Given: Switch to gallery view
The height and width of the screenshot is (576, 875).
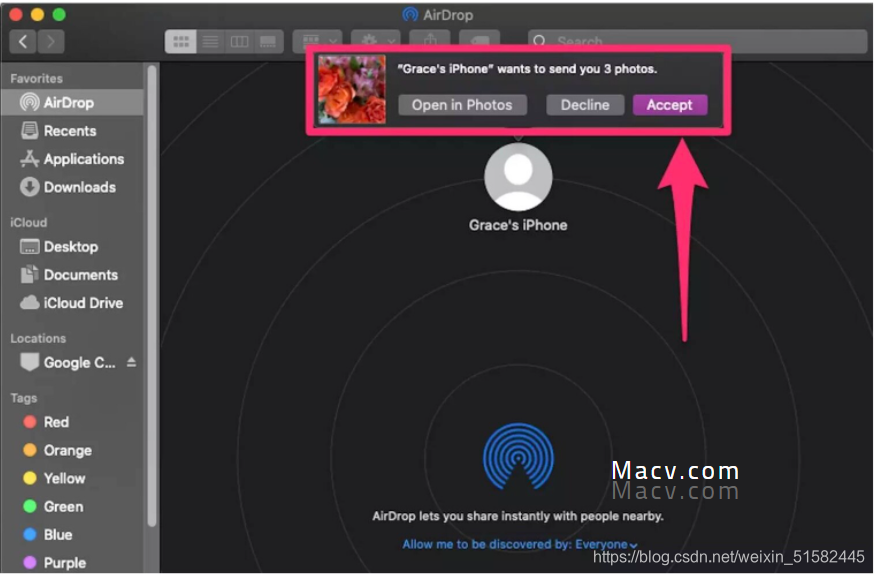Looking at the screenshot, I should 268,41.
